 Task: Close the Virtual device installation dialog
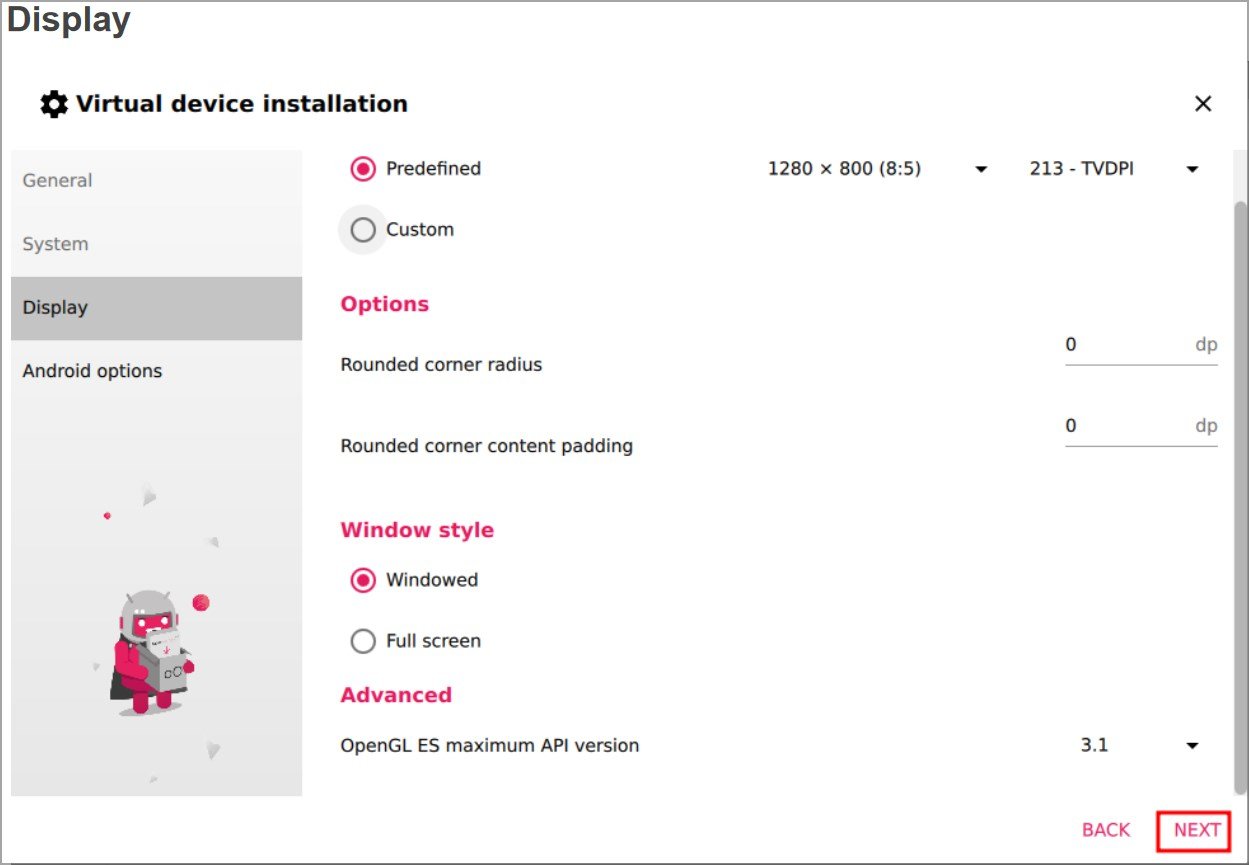1203,104
